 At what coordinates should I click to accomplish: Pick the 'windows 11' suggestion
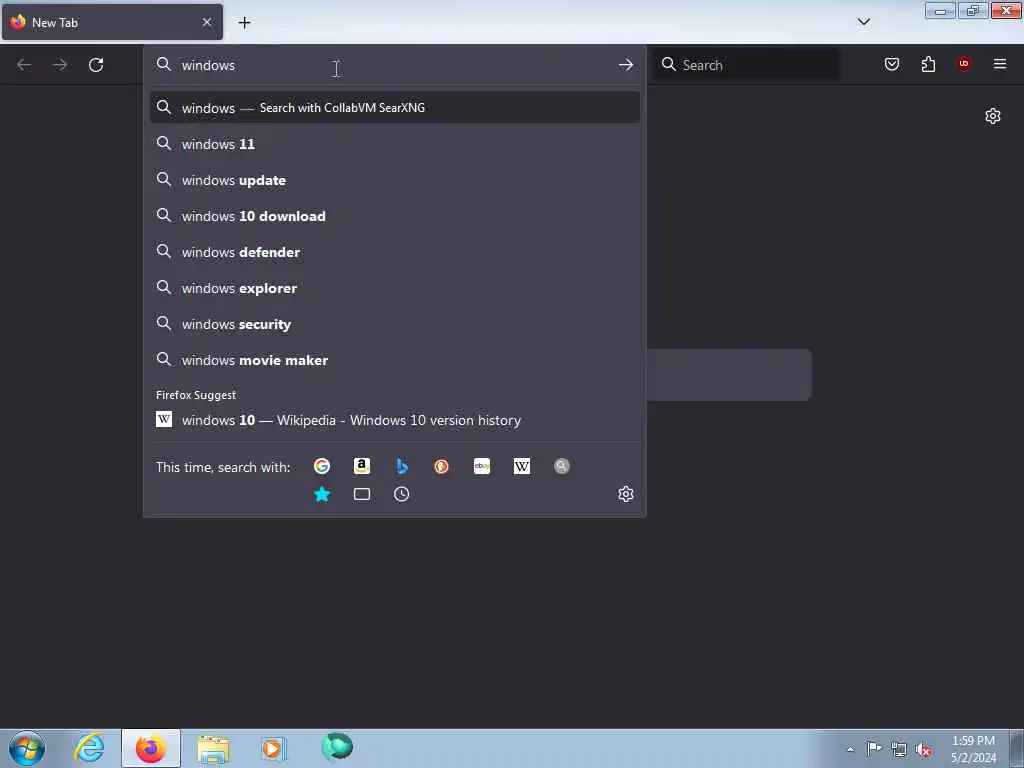pyautogui.click(x=394, y=144)
